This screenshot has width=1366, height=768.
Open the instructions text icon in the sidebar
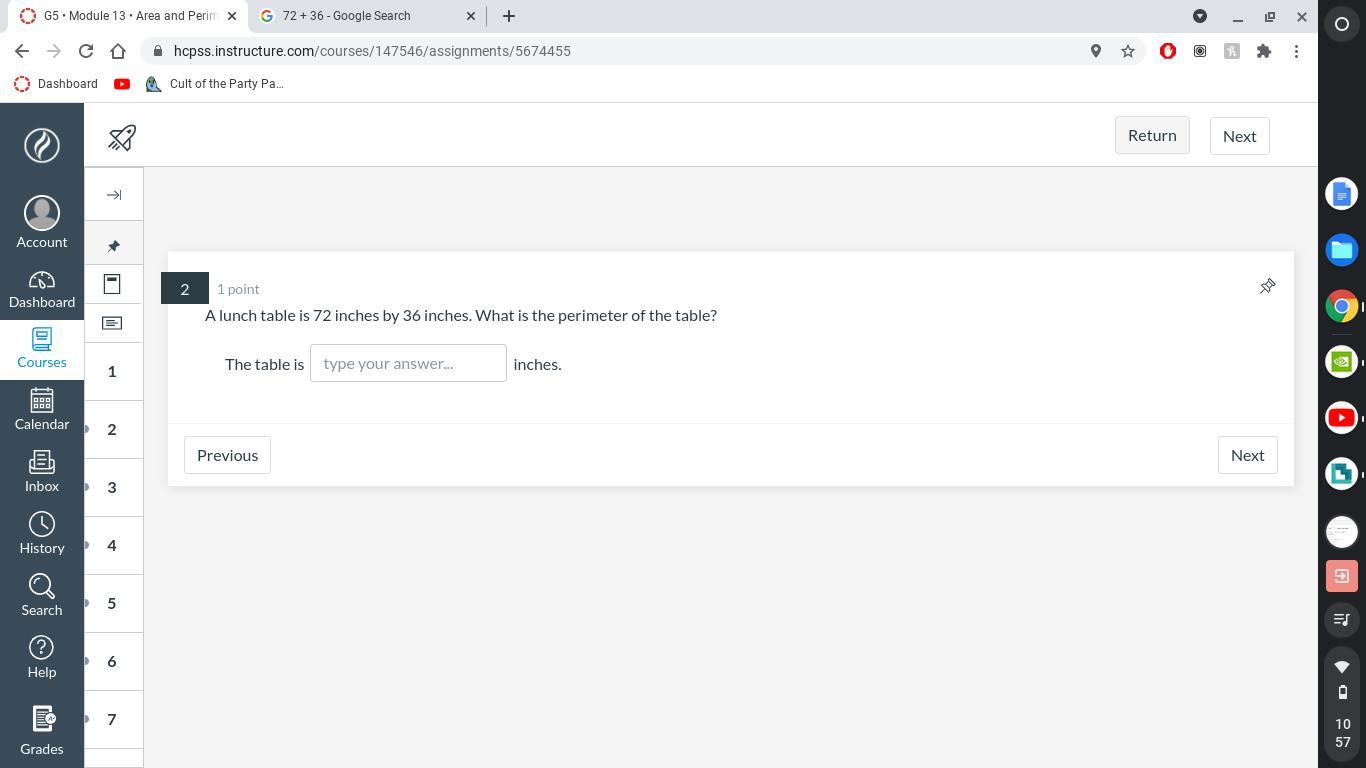(x=112, y=323)
